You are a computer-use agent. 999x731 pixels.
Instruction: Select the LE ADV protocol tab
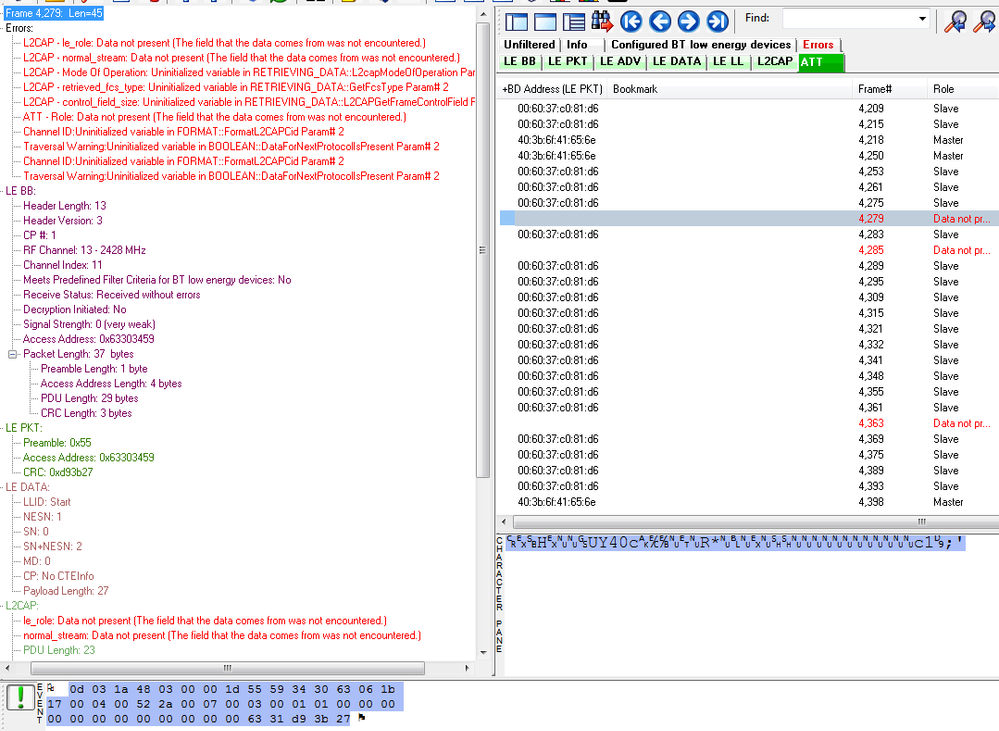[621, 61]
